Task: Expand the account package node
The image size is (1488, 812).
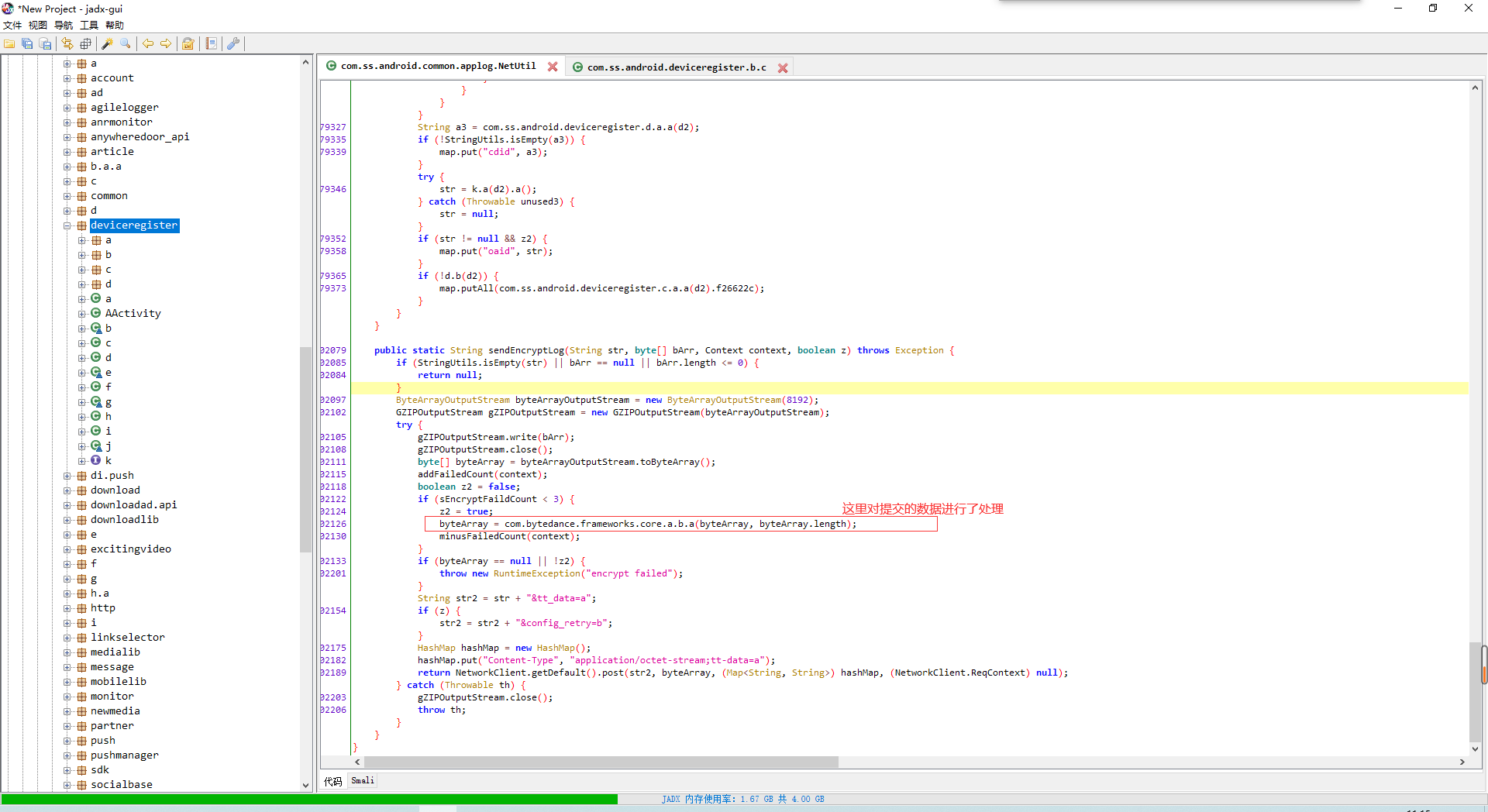Action: tap(67, 78)
